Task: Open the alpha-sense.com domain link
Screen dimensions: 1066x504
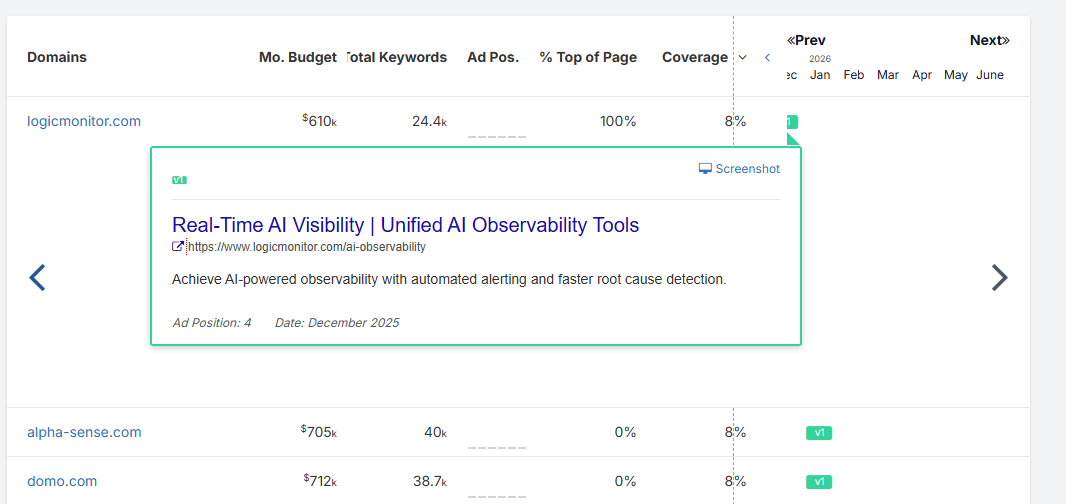Action: [84, 432]
